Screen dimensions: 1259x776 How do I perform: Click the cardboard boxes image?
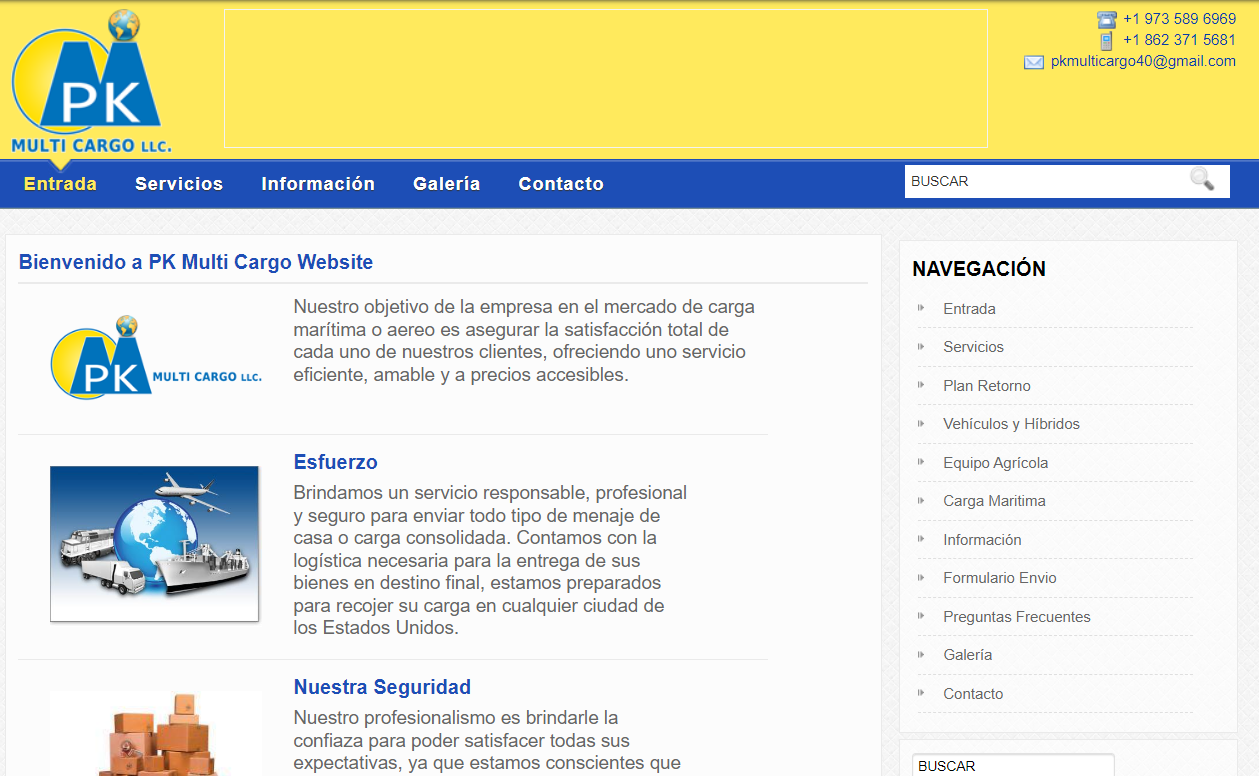[155, 735]
